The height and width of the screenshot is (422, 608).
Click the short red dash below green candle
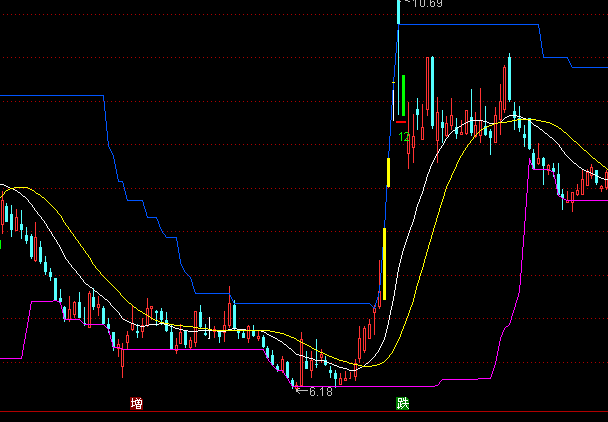point(401,120)
